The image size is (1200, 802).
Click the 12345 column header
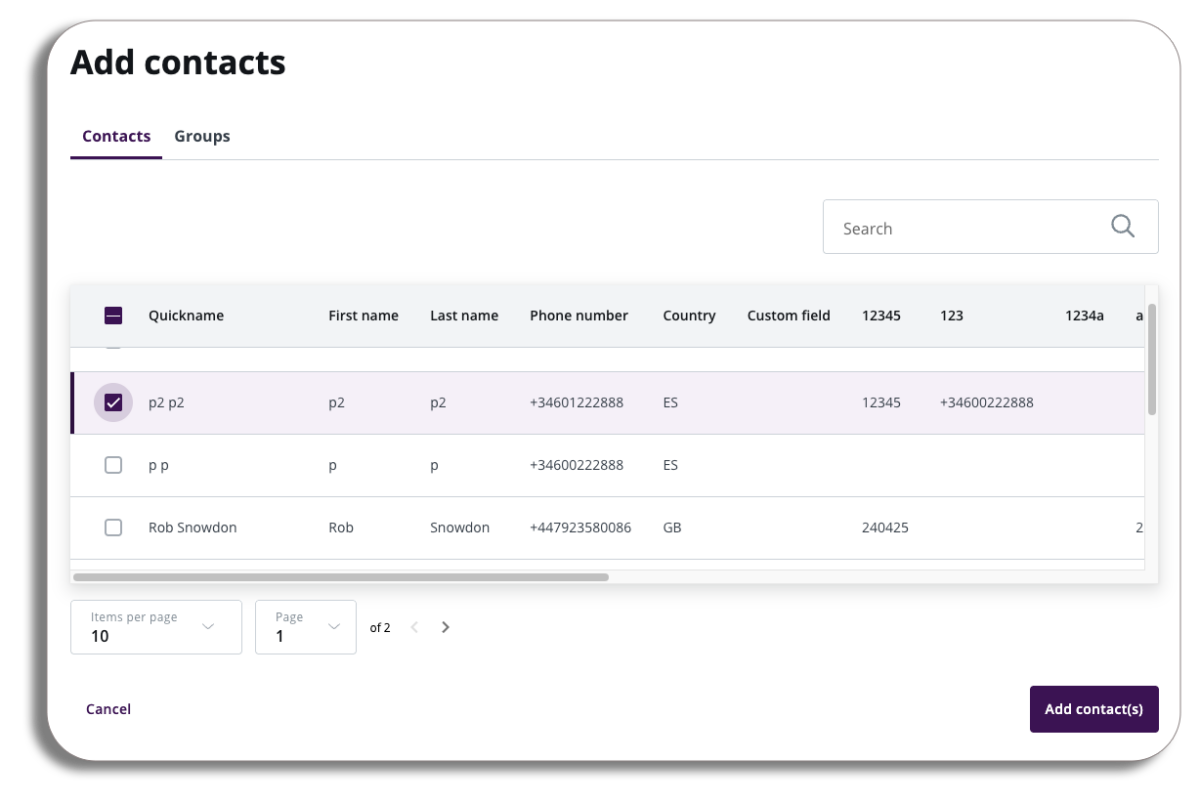pyautogui.click(x=881, y=315)
